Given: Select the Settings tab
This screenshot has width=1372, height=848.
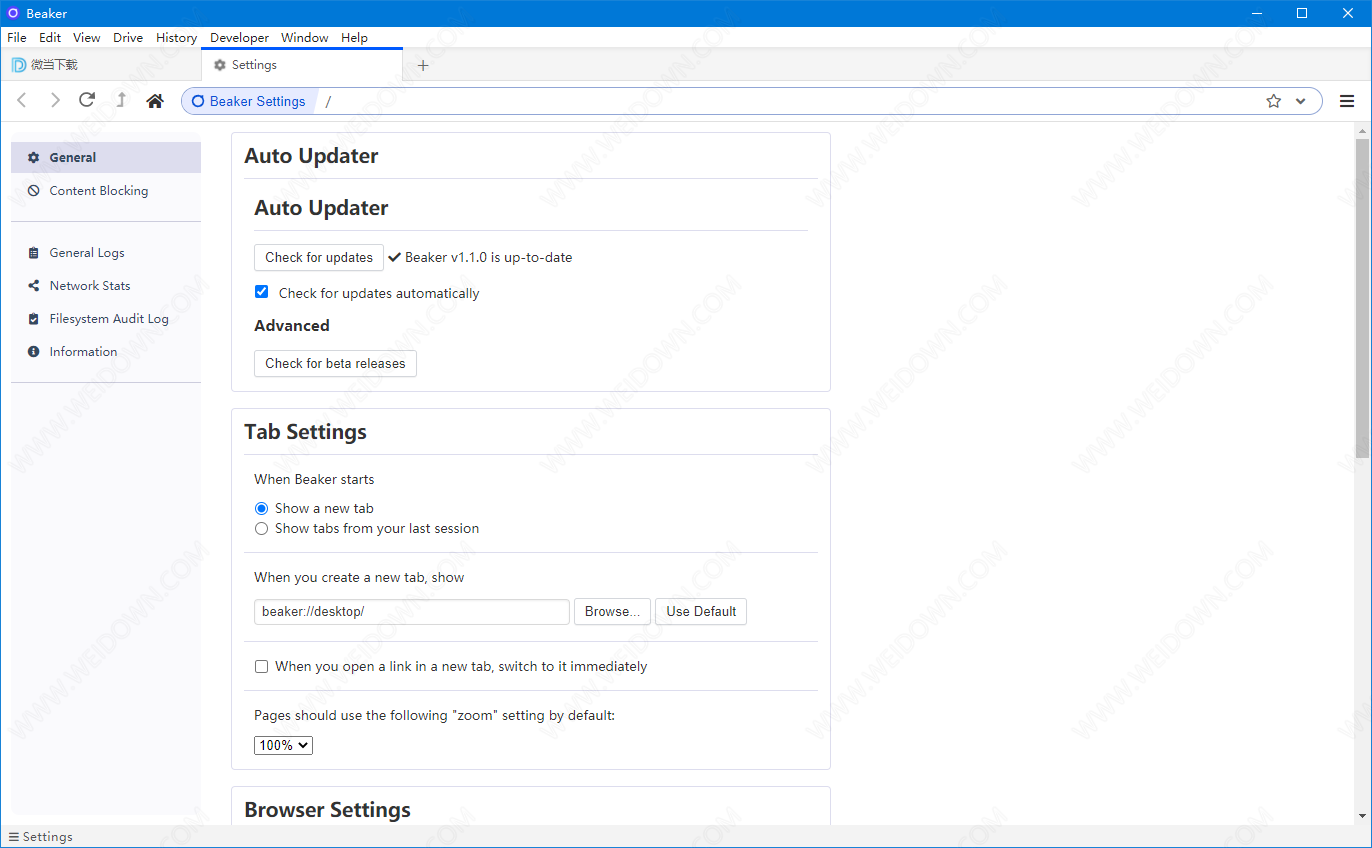Looking at the screenshot, I should click(302, 65).
